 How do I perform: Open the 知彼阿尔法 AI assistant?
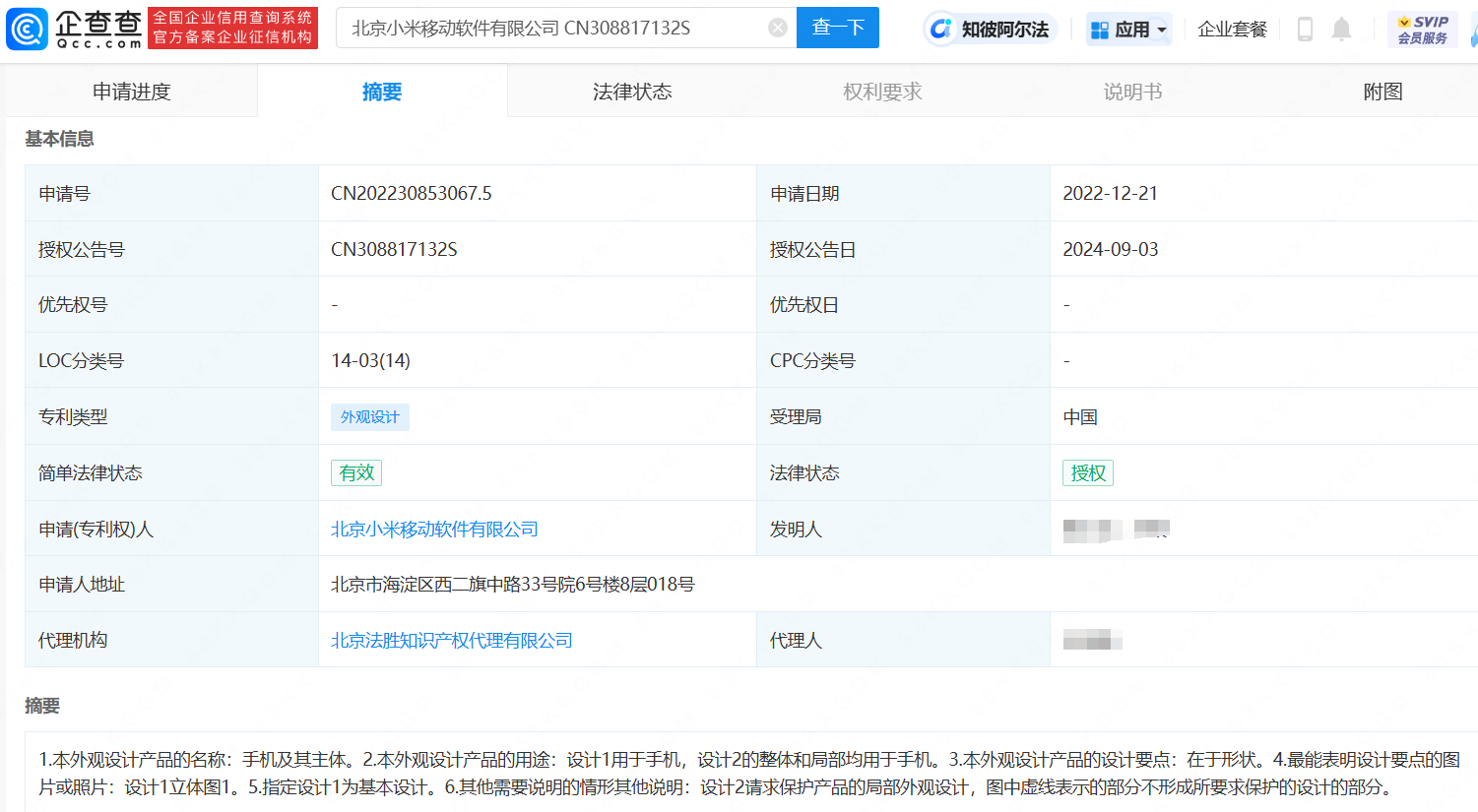click(x=991, y=30)
